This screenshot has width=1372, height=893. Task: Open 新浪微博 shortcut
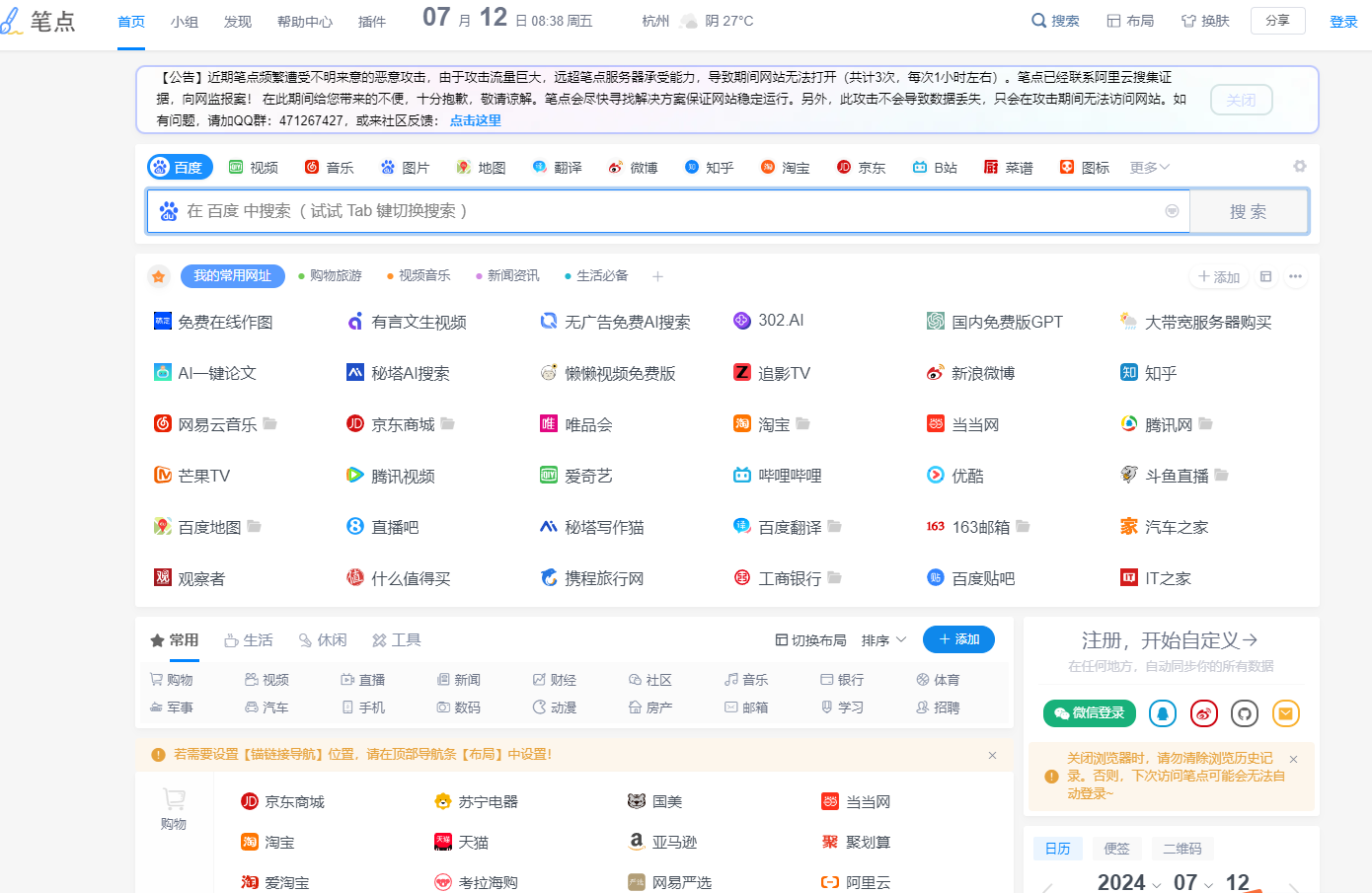[x=971, y=373]
